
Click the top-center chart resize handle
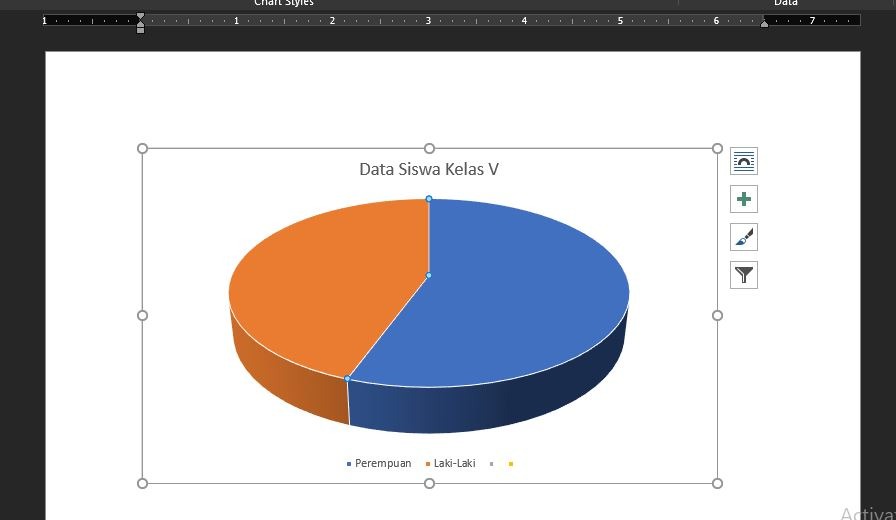[x=429, y=149]
